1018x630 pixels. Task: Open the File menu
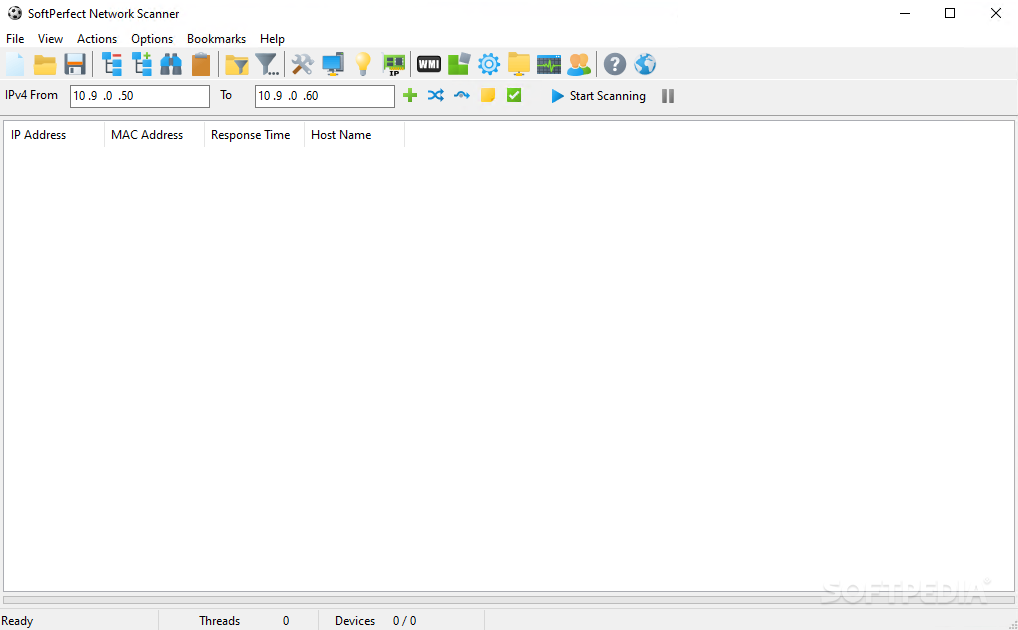(x=15, y=39)
